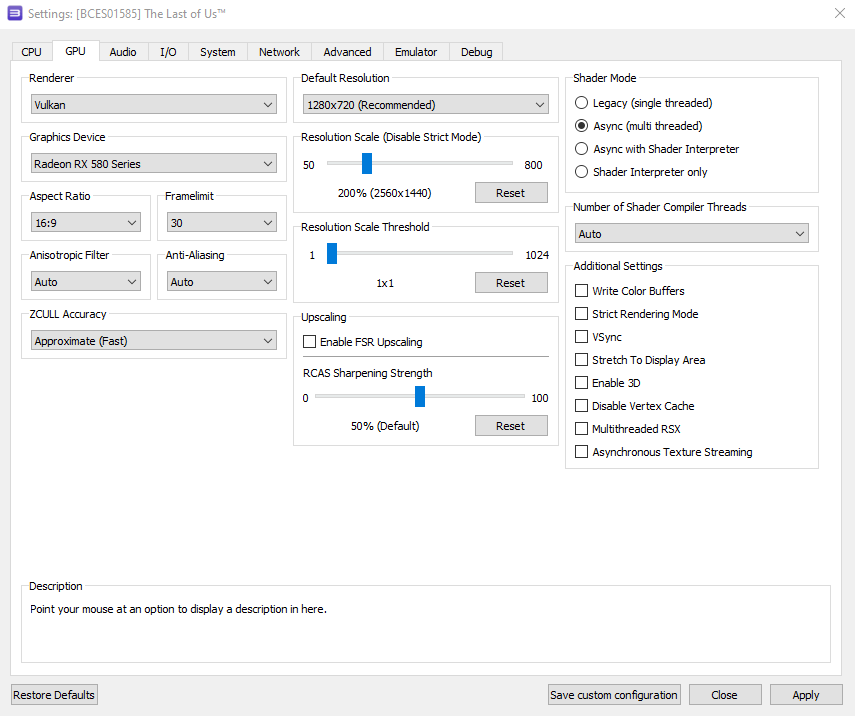The height and width of the screenshot is (716, 855).
Task: Reset the RCAS Sharpening Strength value
Action: 510,426
